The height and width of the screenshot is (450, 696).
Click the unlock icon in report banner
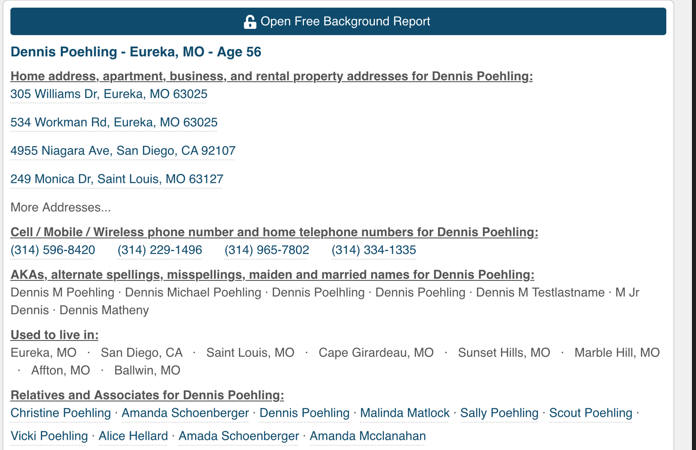pyautogui.click(x=250, y=22)
